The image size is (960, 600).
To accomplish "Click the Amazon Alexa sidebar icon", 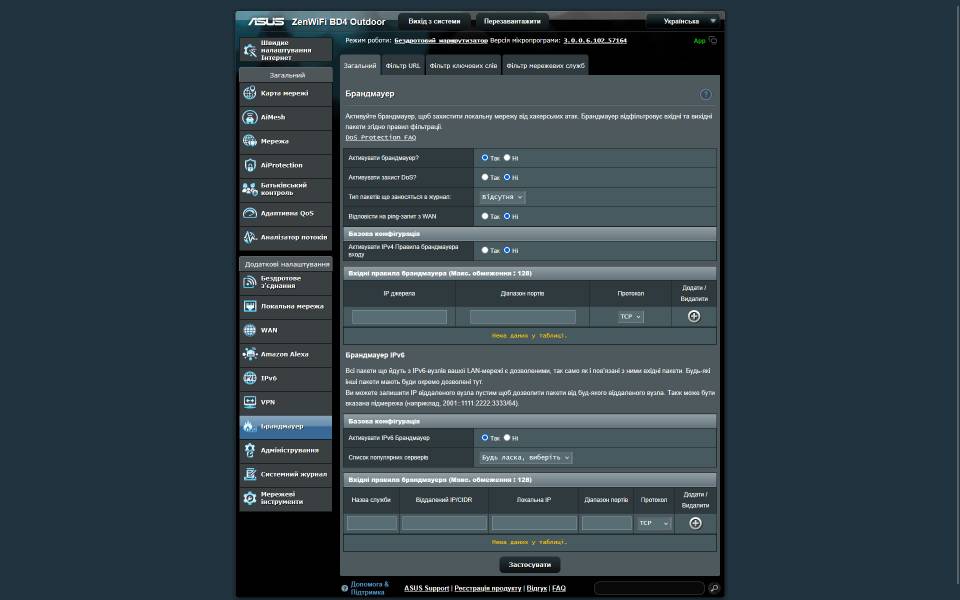I will coord(250,354).
